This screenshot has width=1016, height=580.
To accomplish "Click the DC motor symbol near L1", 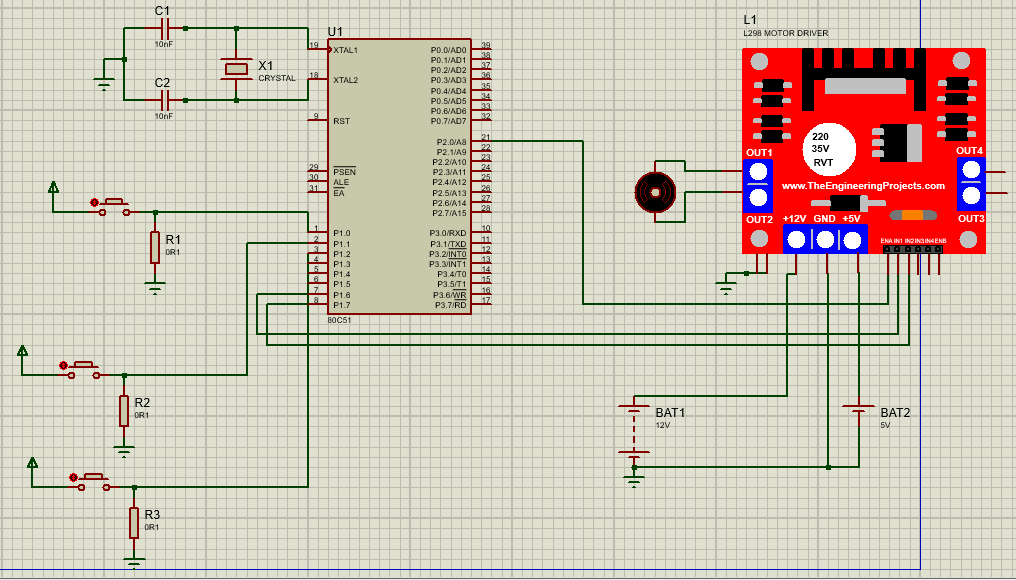I will click(657, 190).
